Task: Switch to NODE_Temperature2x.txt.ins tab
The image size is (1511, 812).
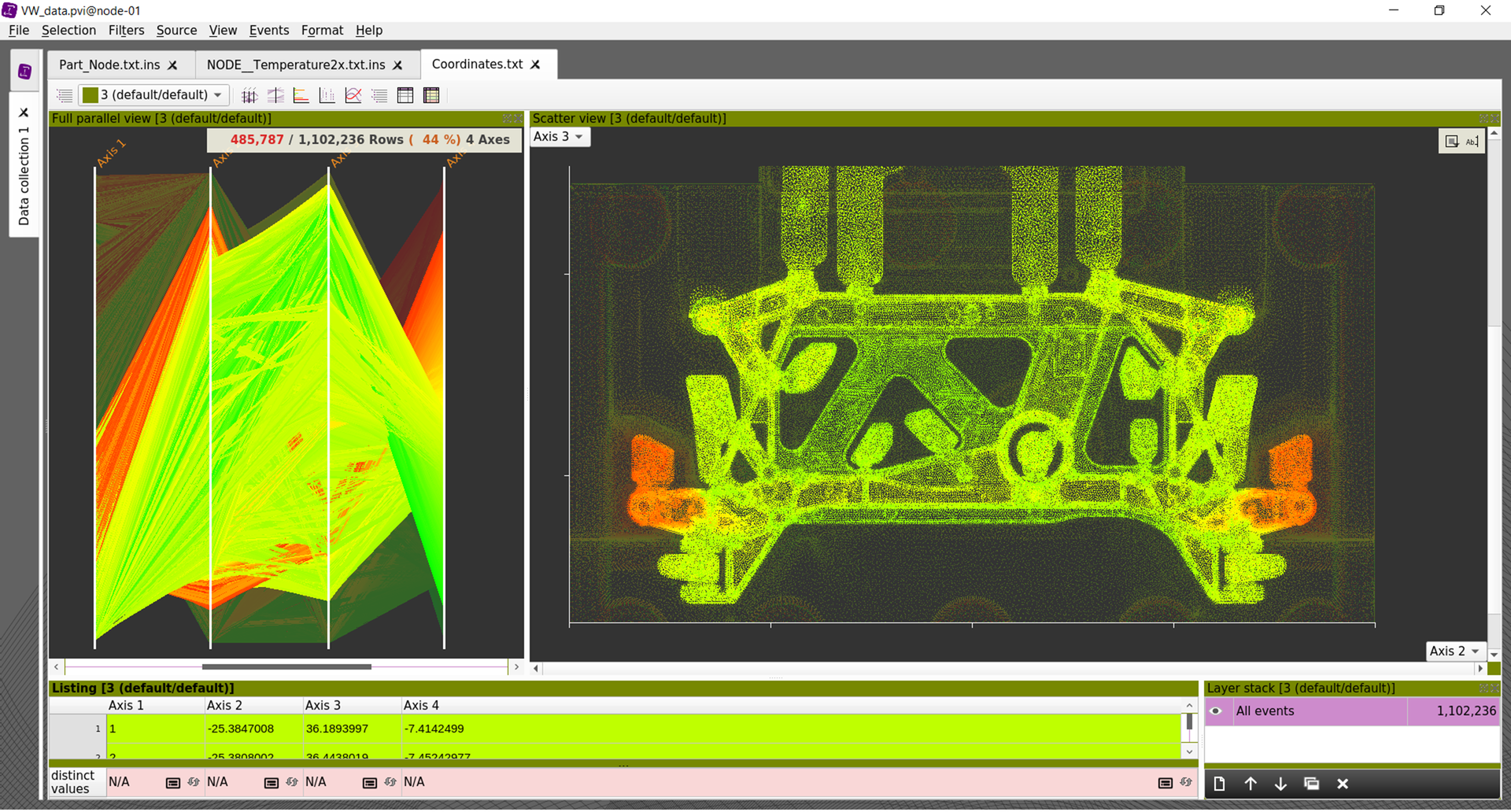Action: pos(296,65)
